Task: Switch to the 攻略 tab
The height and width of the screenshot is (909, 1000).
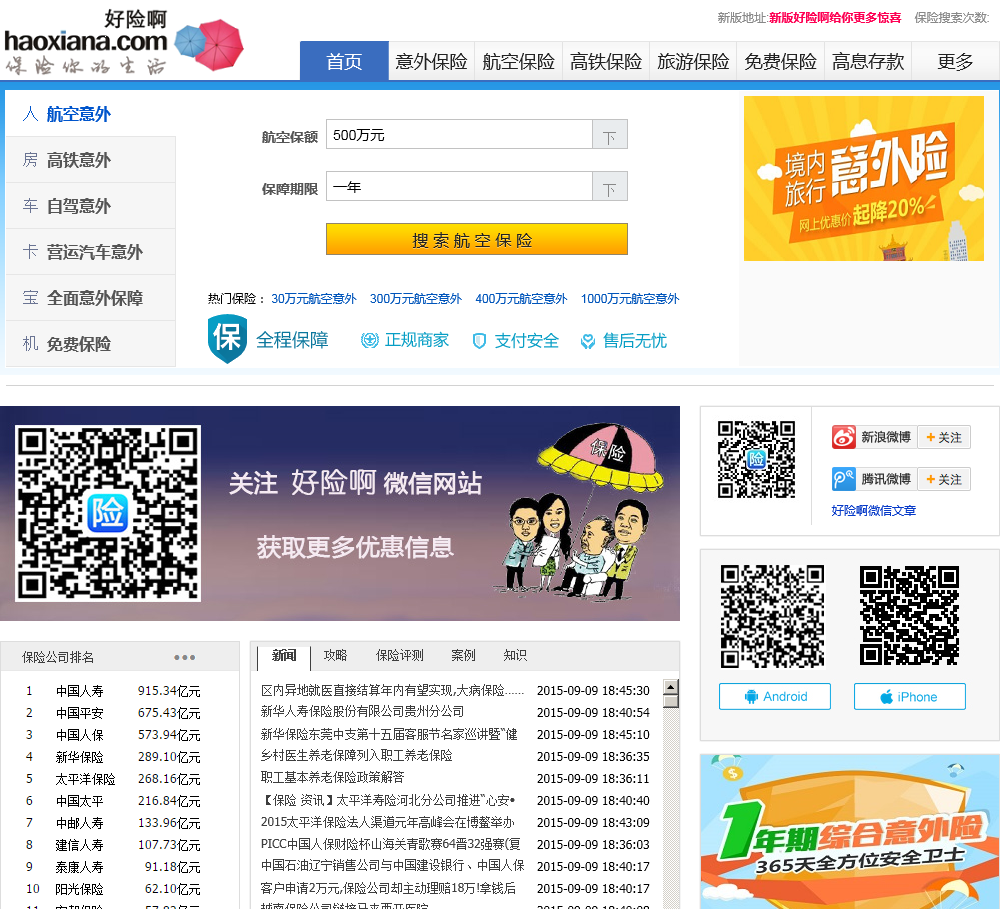Action: click(x=335, y=655)
